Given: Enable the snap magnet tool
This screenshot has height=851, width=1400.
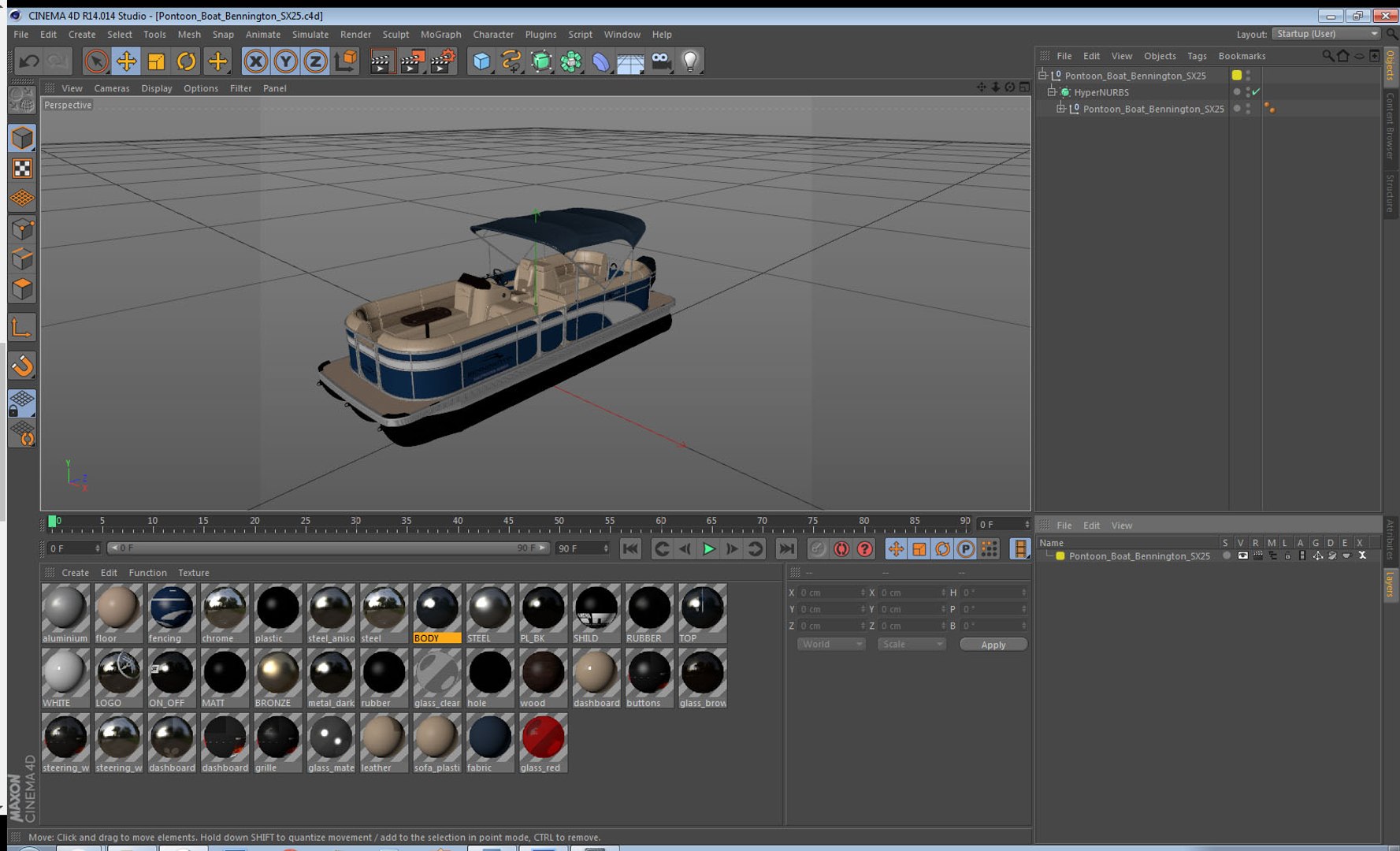Looking at the screenshot, I should 22,365.
